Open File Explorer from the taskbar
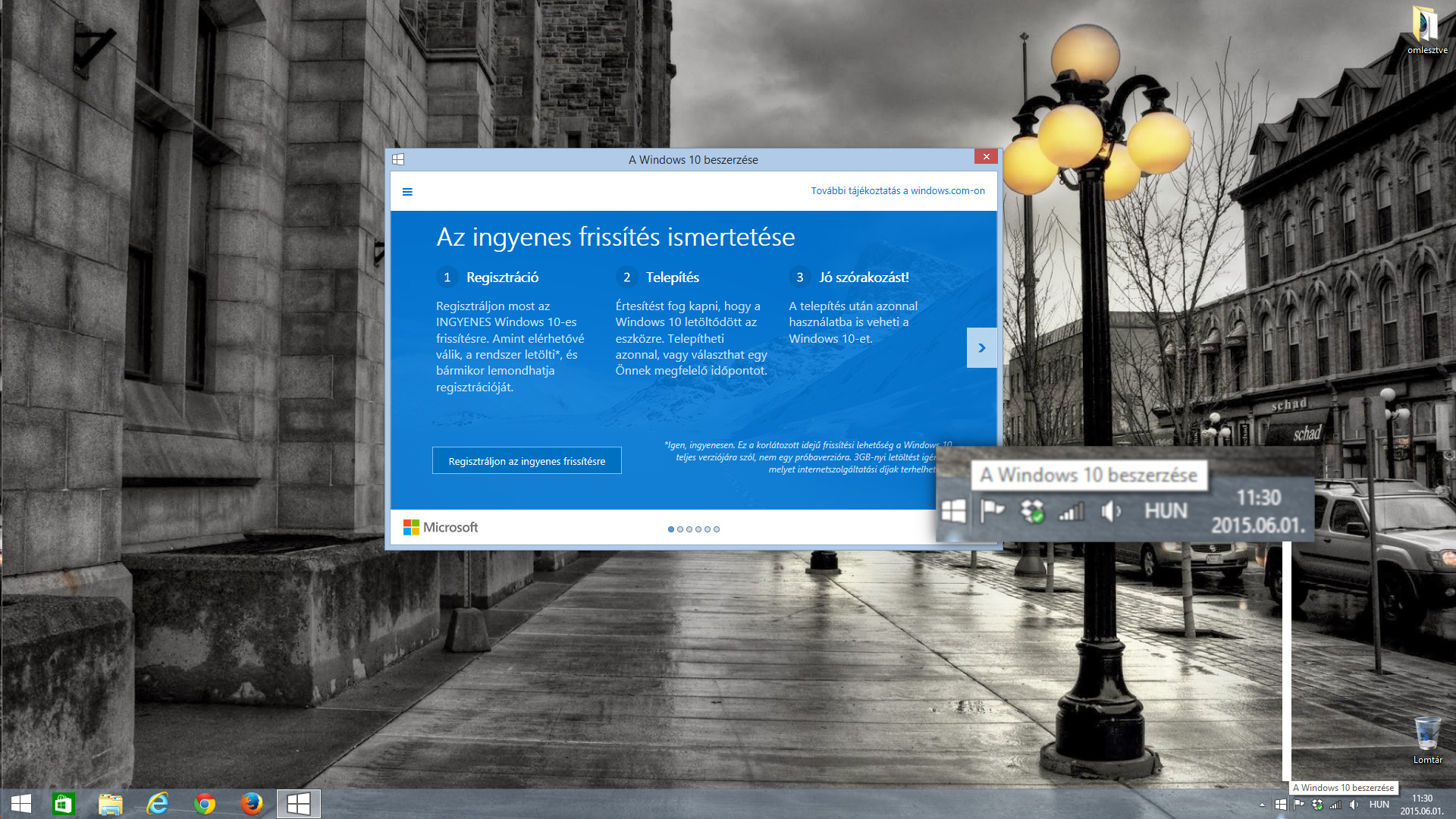This screenshot has height=819, width=1456. click(111, 803)
